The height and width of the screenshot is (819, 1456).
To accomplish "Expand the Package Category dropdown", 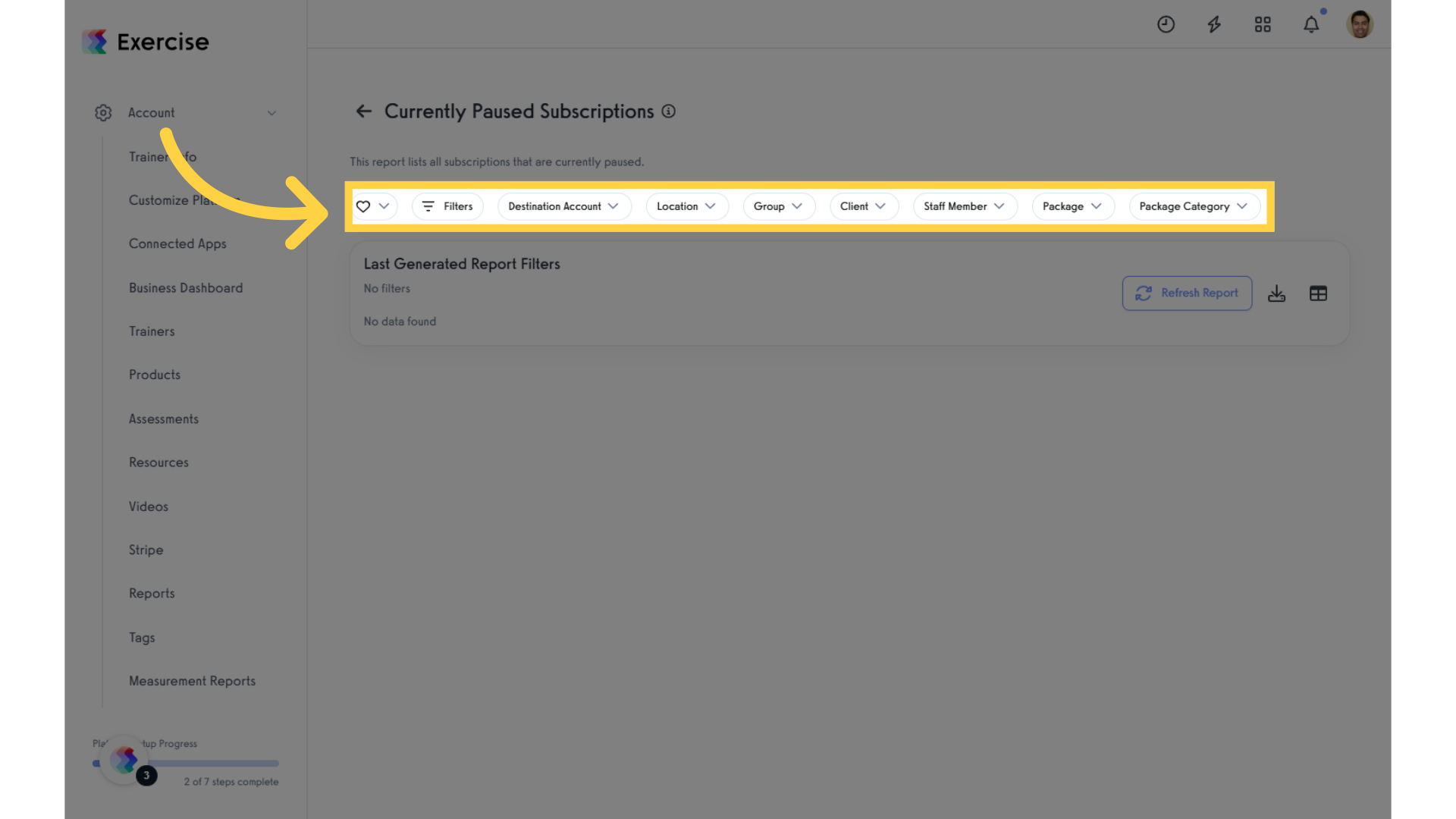I will click(1194, 206).
